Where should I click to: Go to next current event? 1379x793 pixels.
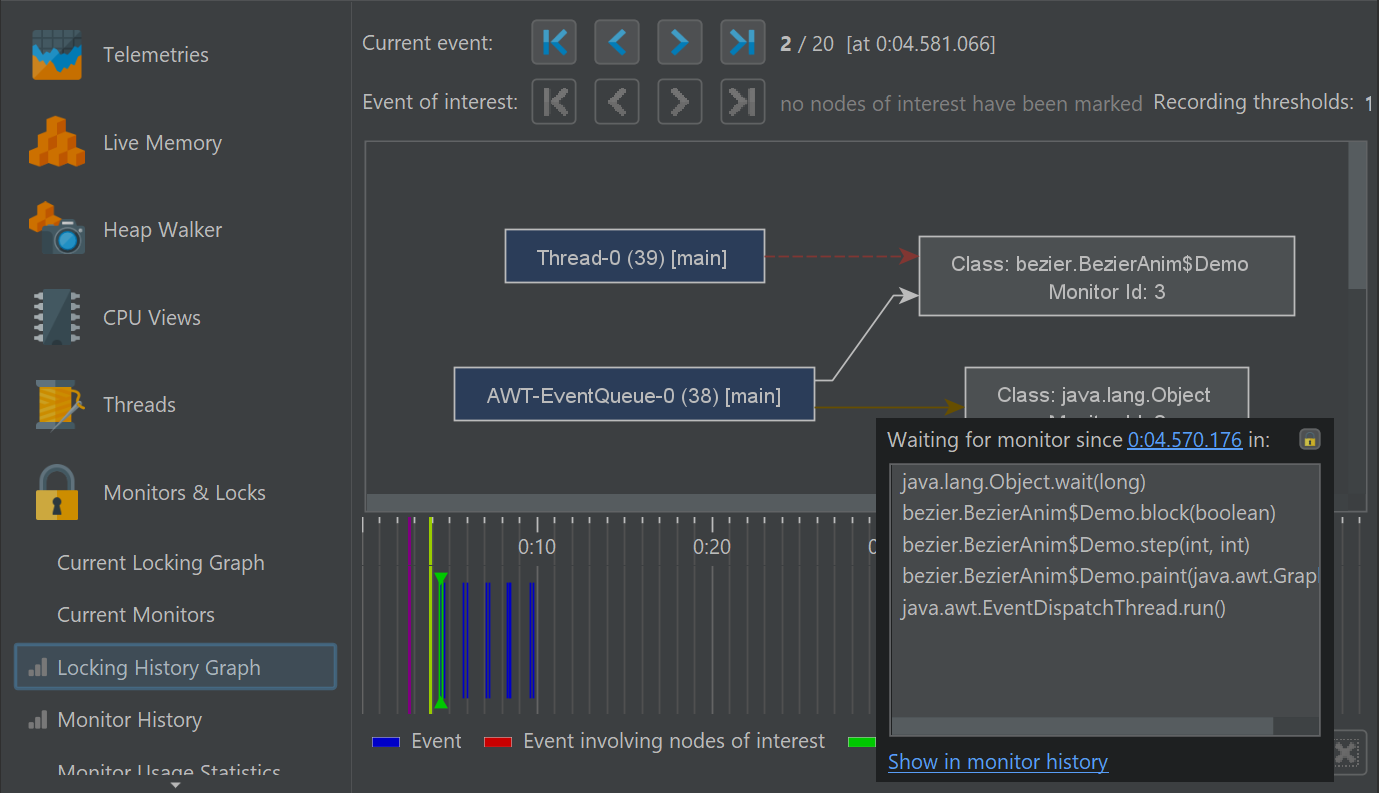(680, 42)
